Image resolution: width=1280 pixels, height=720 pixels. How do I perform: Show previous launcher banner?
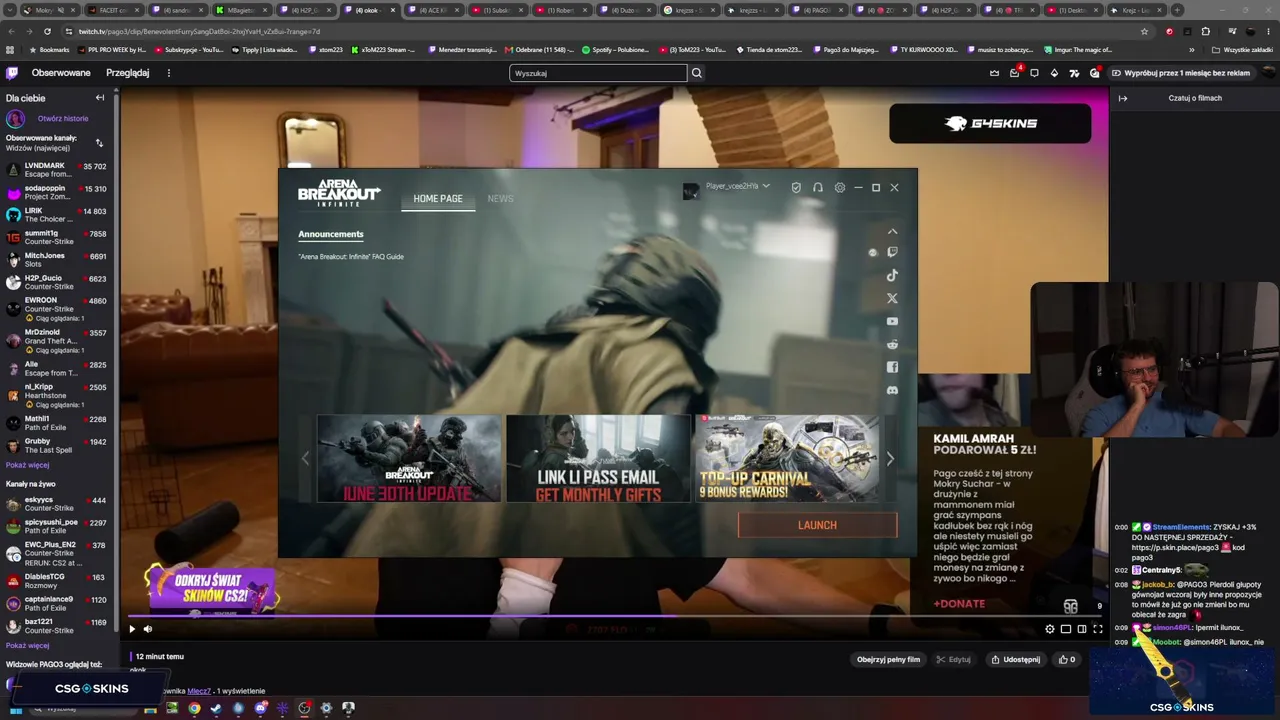point(306,459)
